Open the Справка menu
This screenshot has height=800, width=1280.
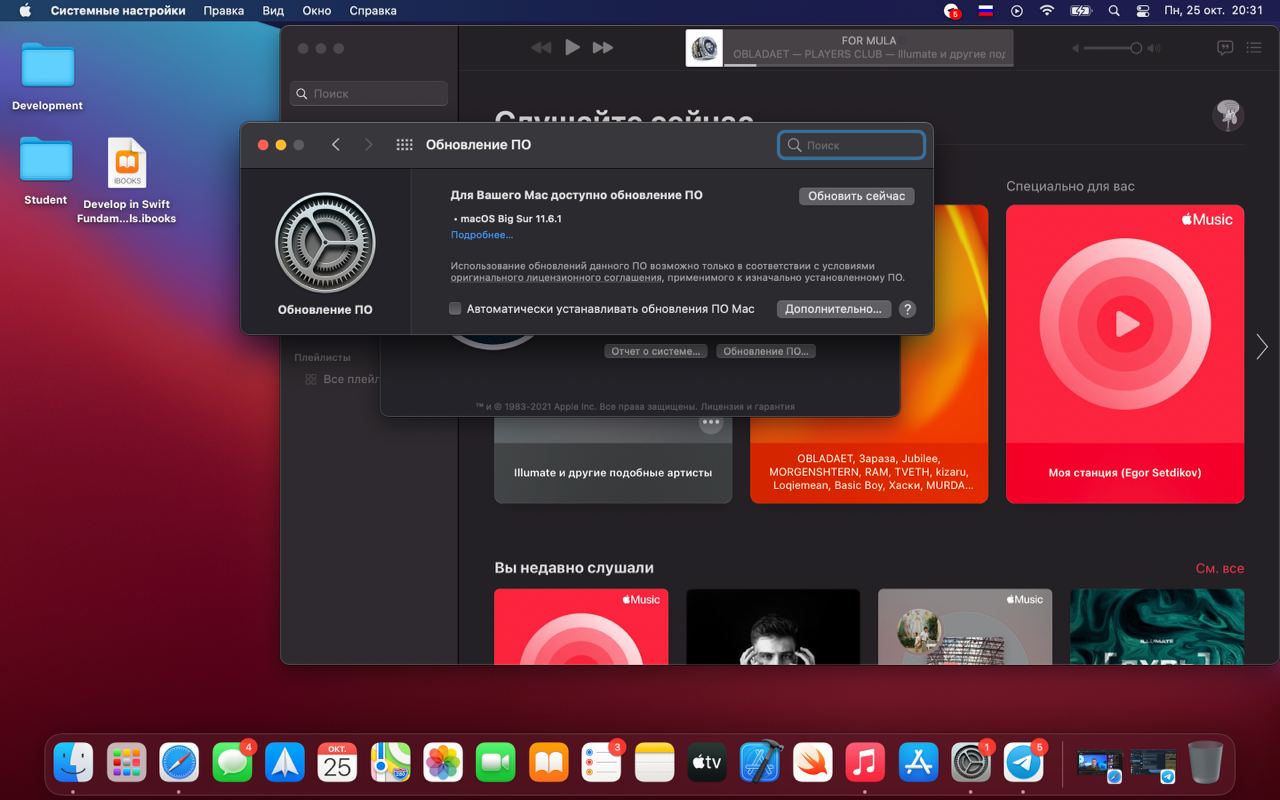pos(373,11)
